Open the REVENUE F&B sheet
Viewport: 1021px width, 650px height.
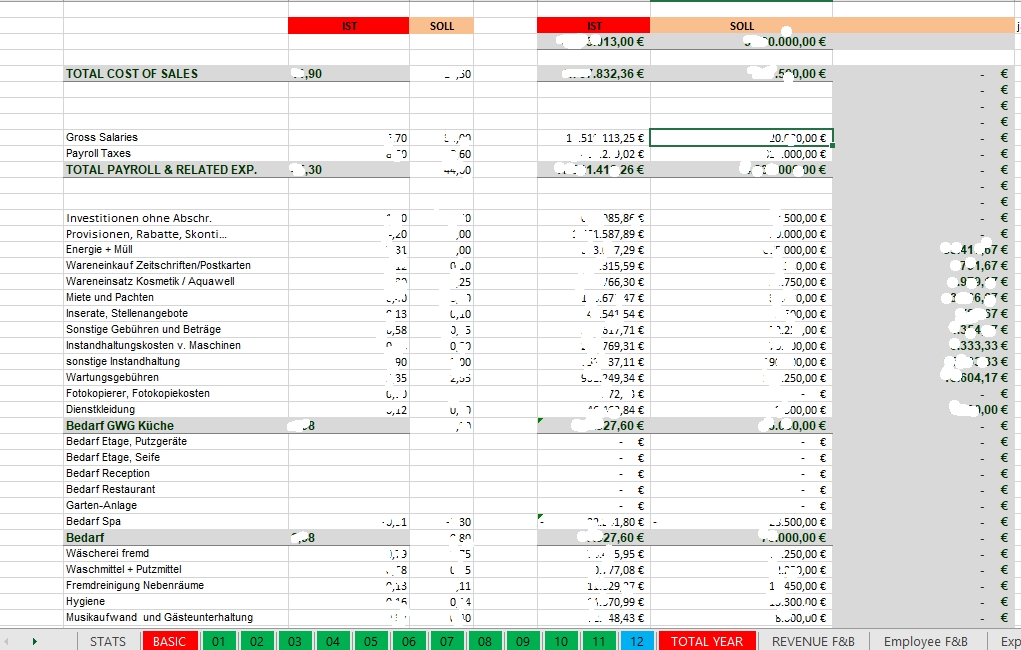pos(814,641)
